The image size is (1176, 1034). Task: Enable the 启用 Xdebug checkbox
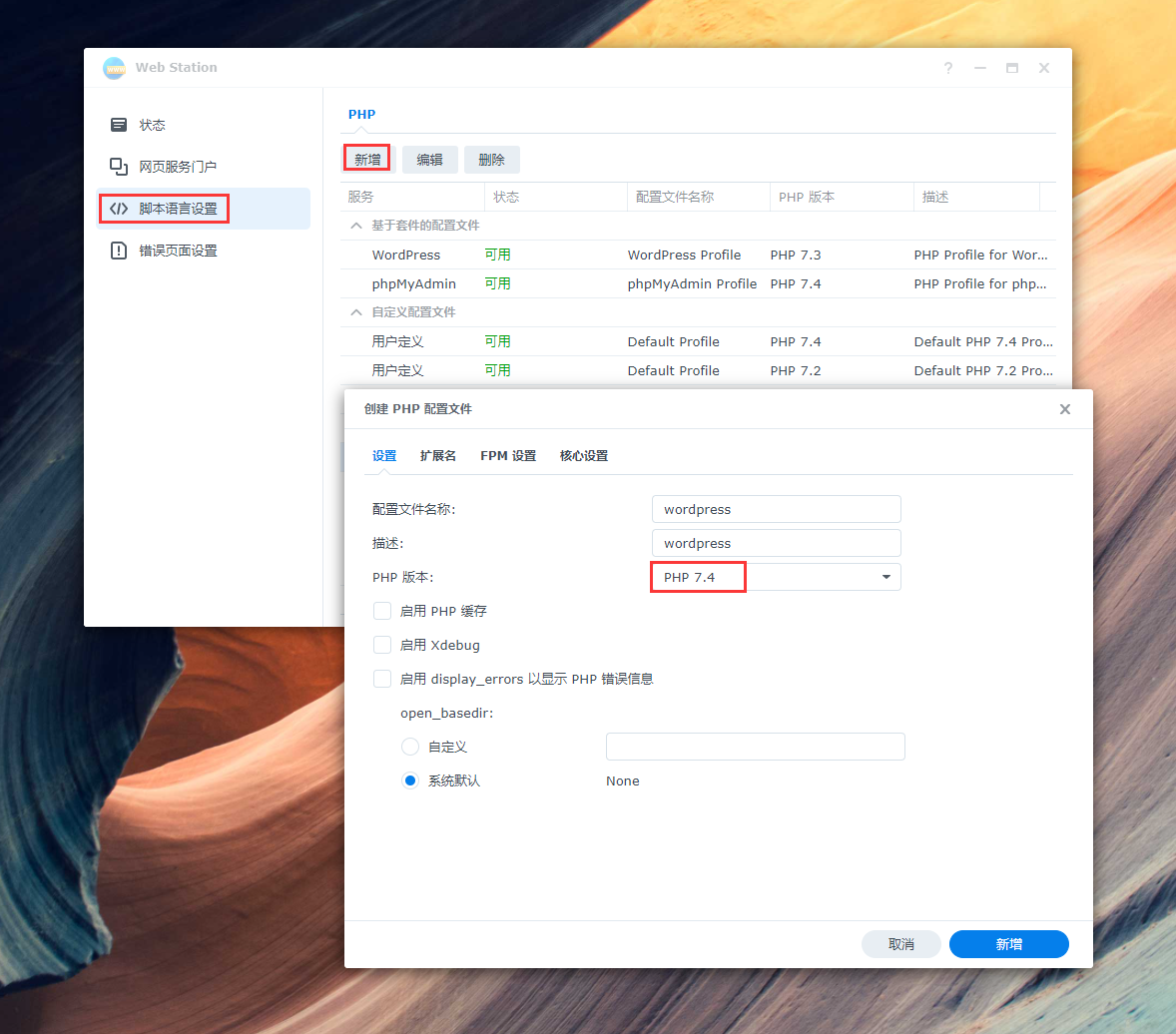click(x=382, y=645)
